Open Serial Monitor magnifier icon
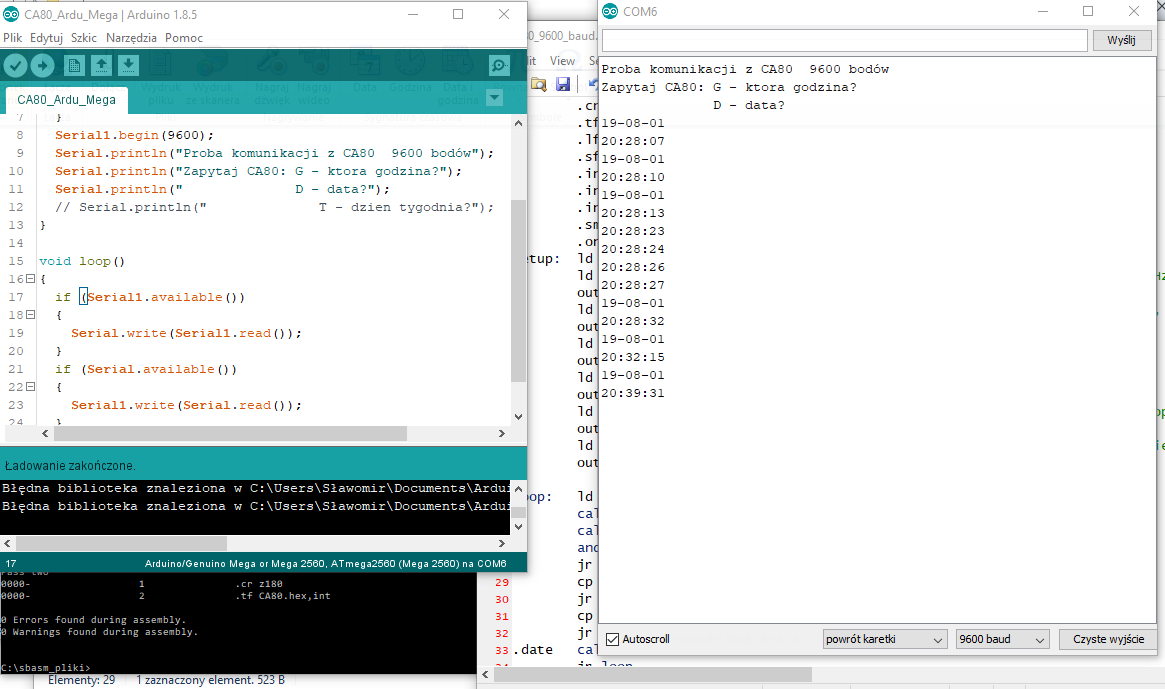This screenshot has height=689, width=1165. [x=499, y=66]
